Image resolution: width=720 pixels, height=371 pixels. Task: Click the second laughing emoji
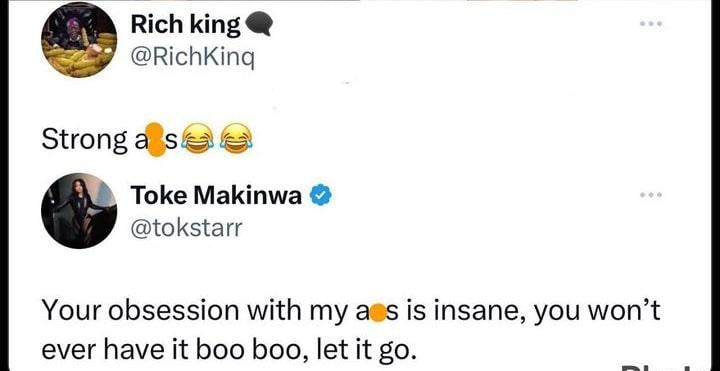pyautogui.click(x=236, y=138)
